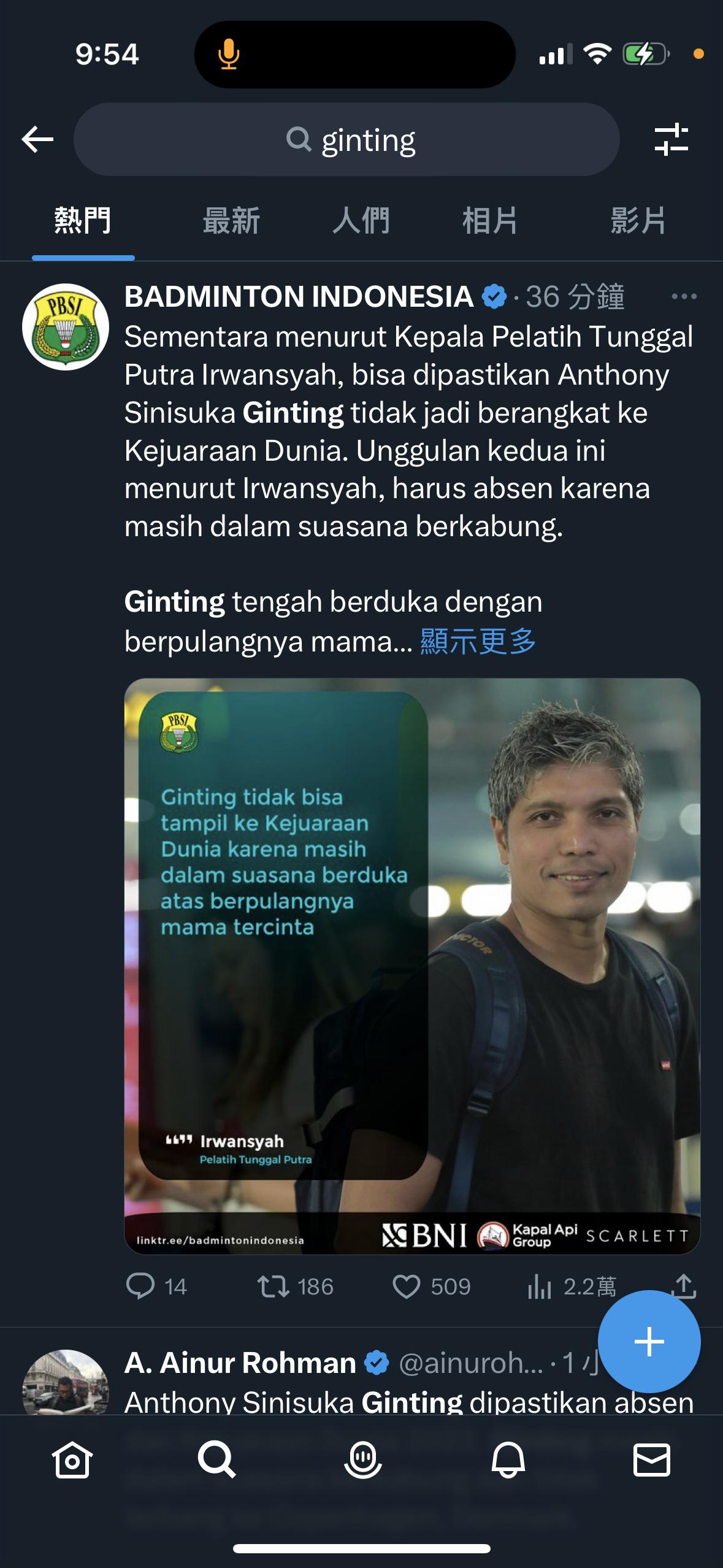
Task: Share the BADMINTON INDONESIA tweet
Action: pos(683,1285)
